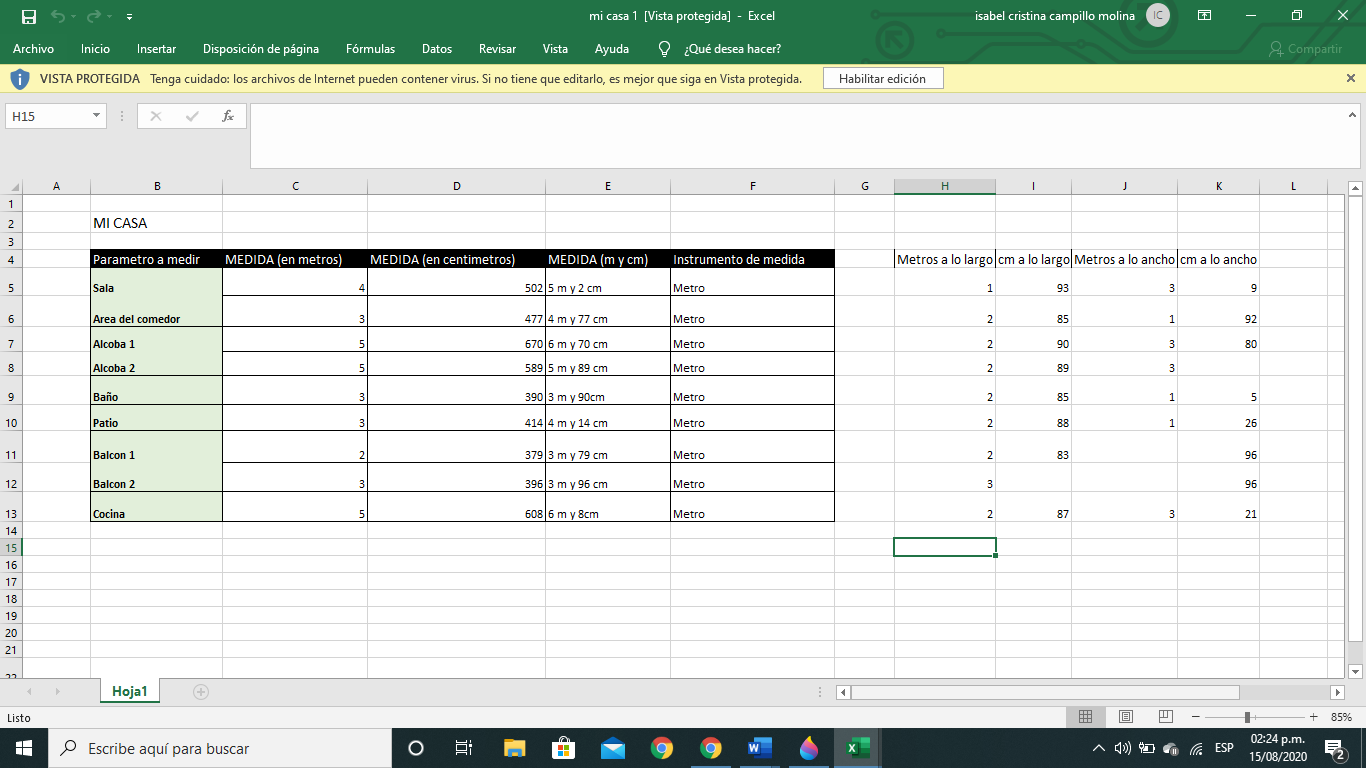
Task: Open Ribbon Display Options button
Action: pyautogui.click(x=1205, y=16)
